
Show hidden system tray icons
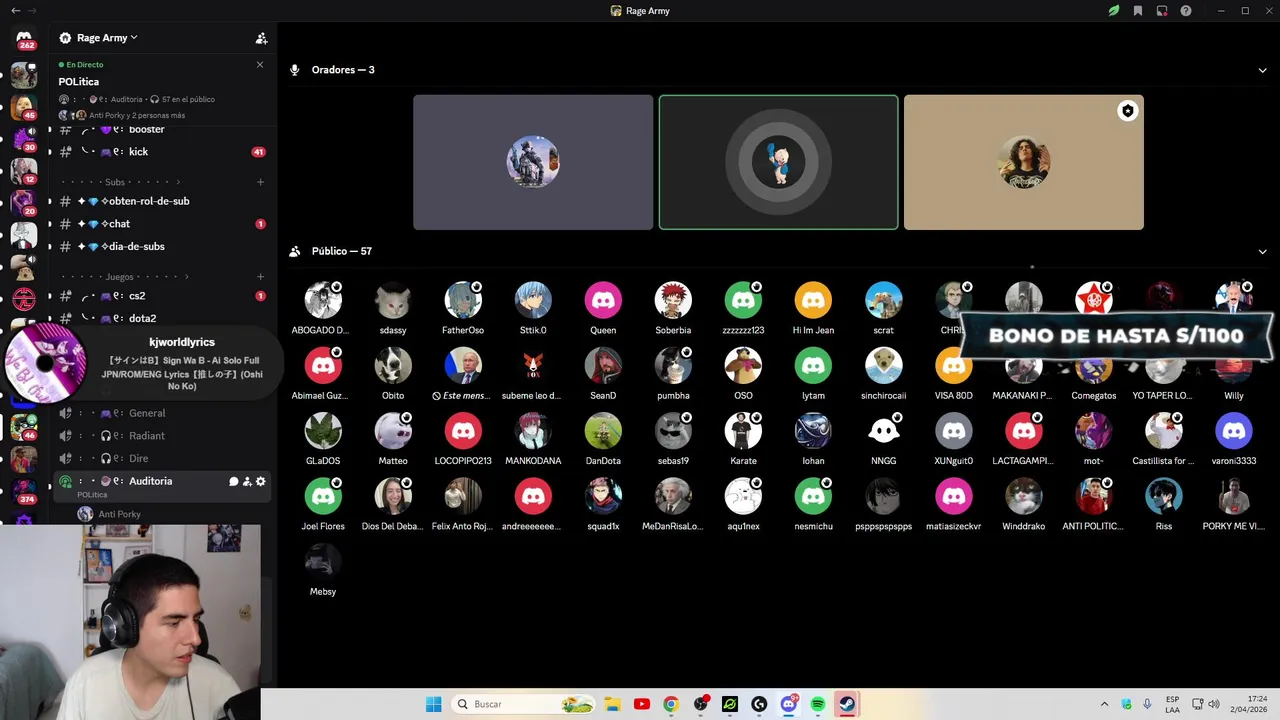1104,704
